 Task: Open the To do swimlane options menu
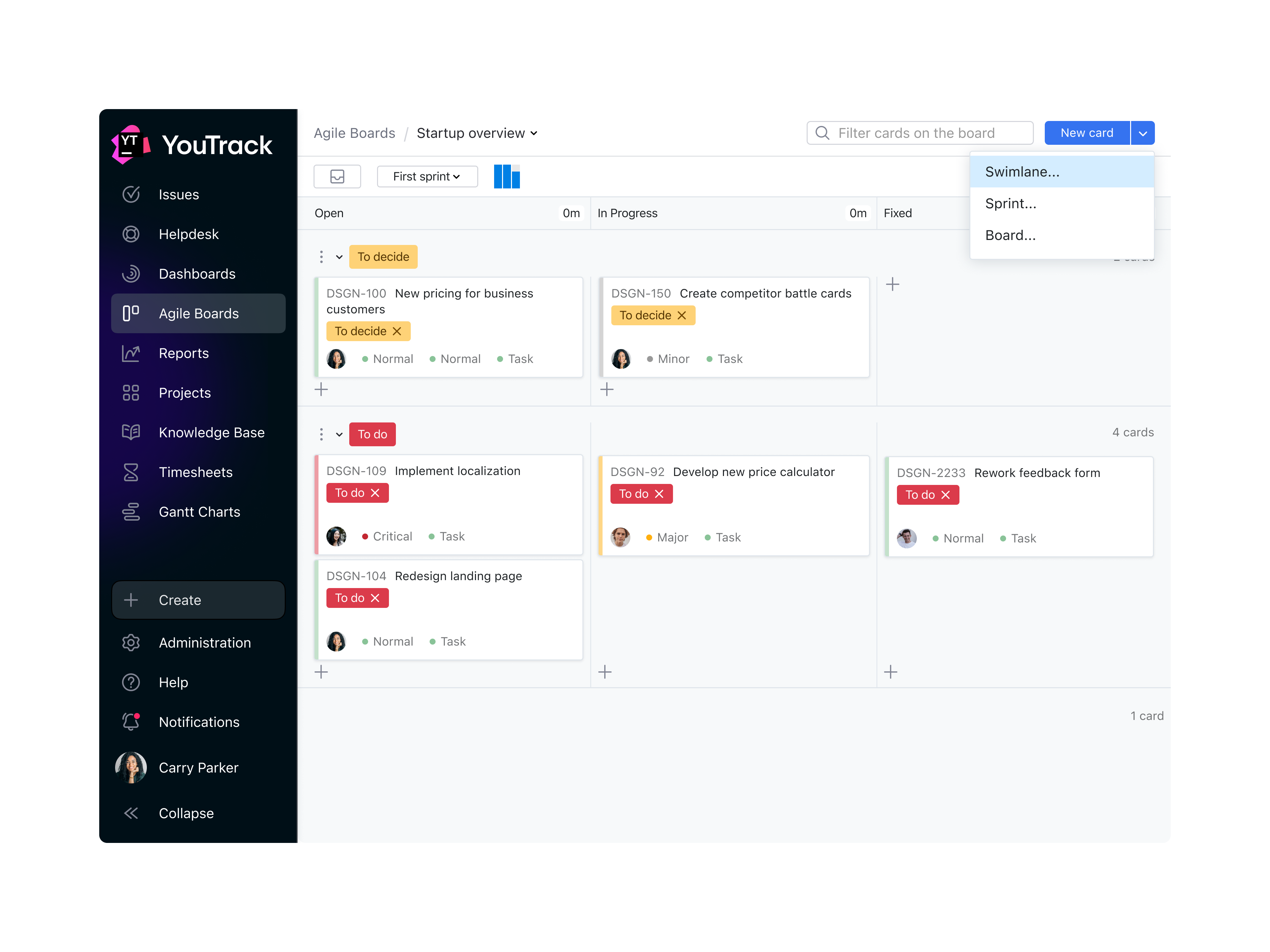(x=321, y=434)
